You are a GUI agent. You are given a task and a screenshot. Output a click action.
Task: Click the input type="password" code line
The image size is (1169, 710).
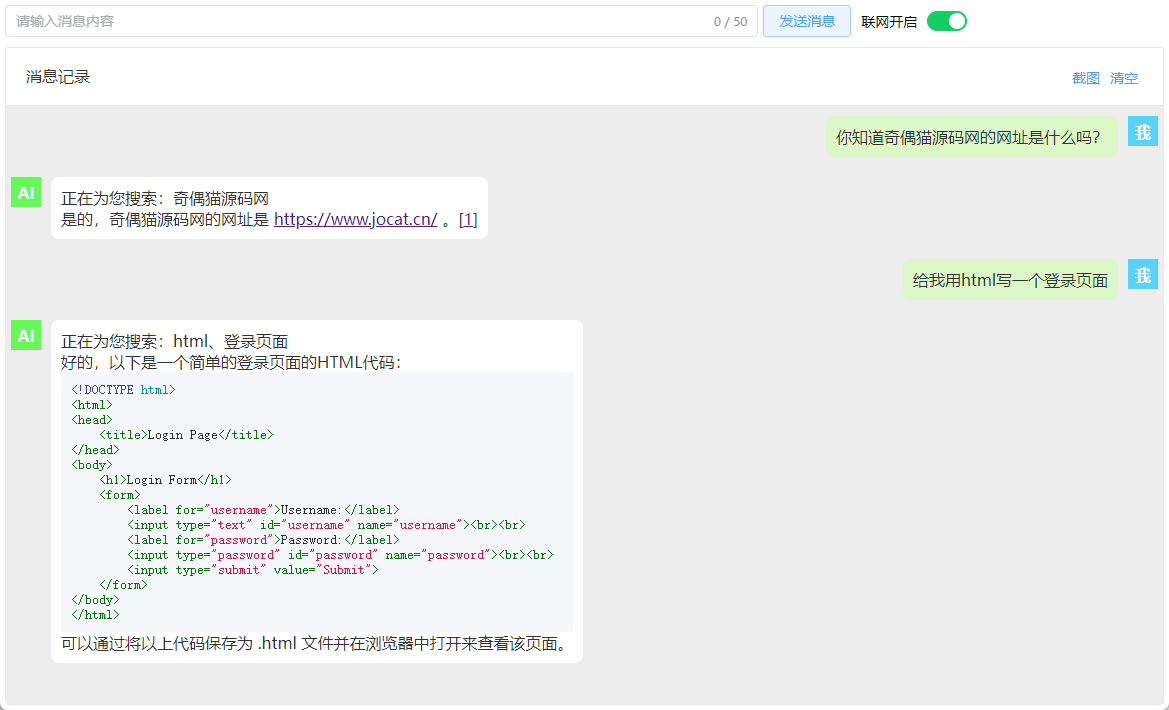click(340, 555)
